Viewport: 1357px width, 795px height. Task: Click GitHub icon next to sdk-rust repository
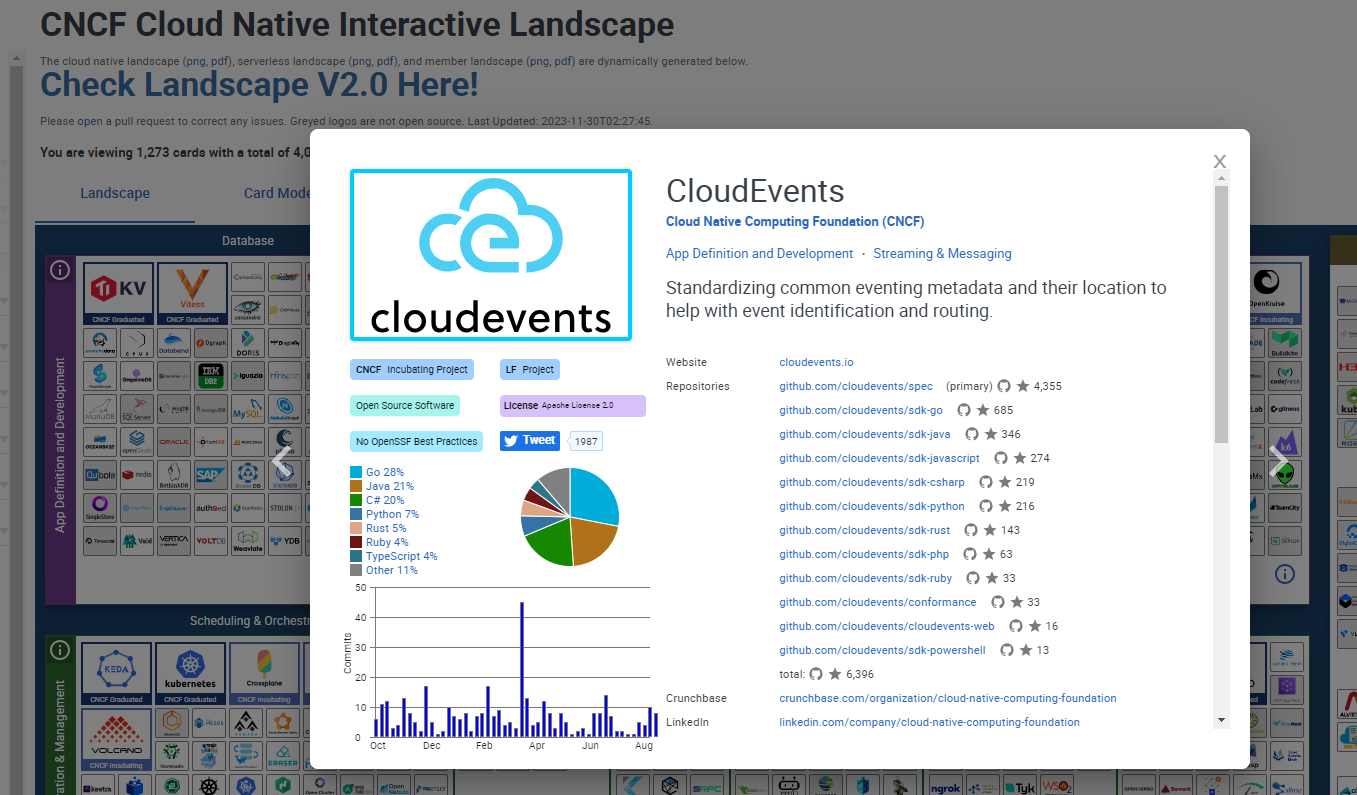click(x=971, y=530)
